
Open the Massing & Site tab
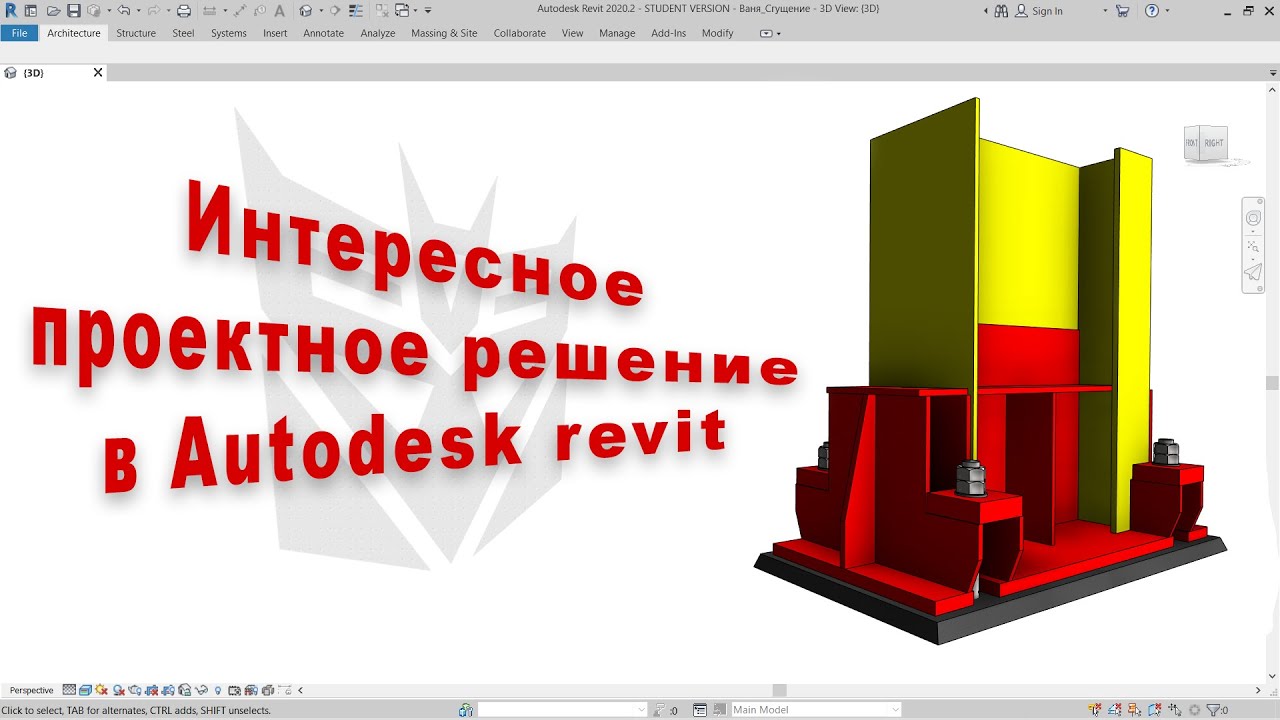coord(444,33)
